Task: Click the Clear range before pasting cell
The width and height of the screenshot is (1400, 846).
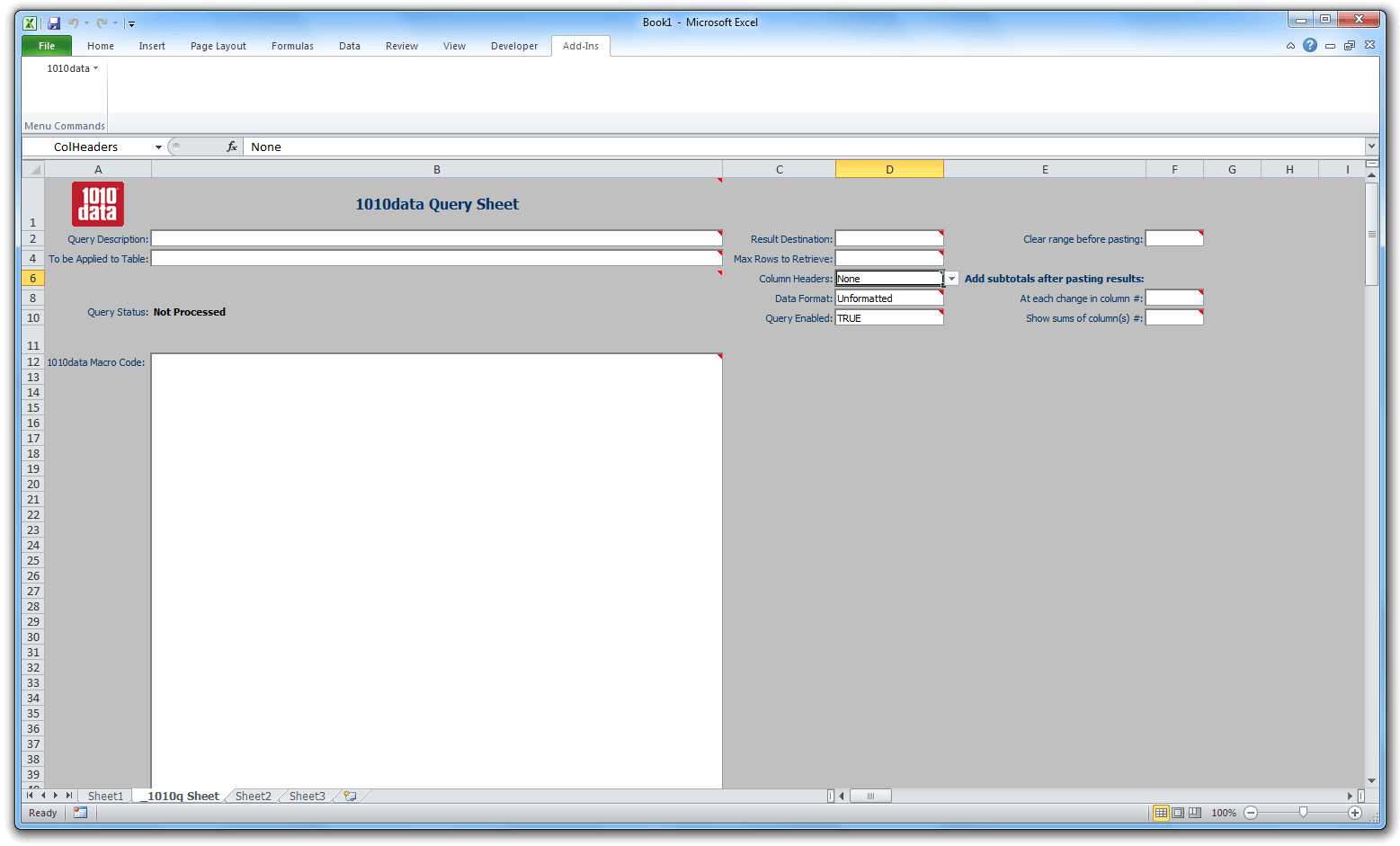Action: 1174,238
